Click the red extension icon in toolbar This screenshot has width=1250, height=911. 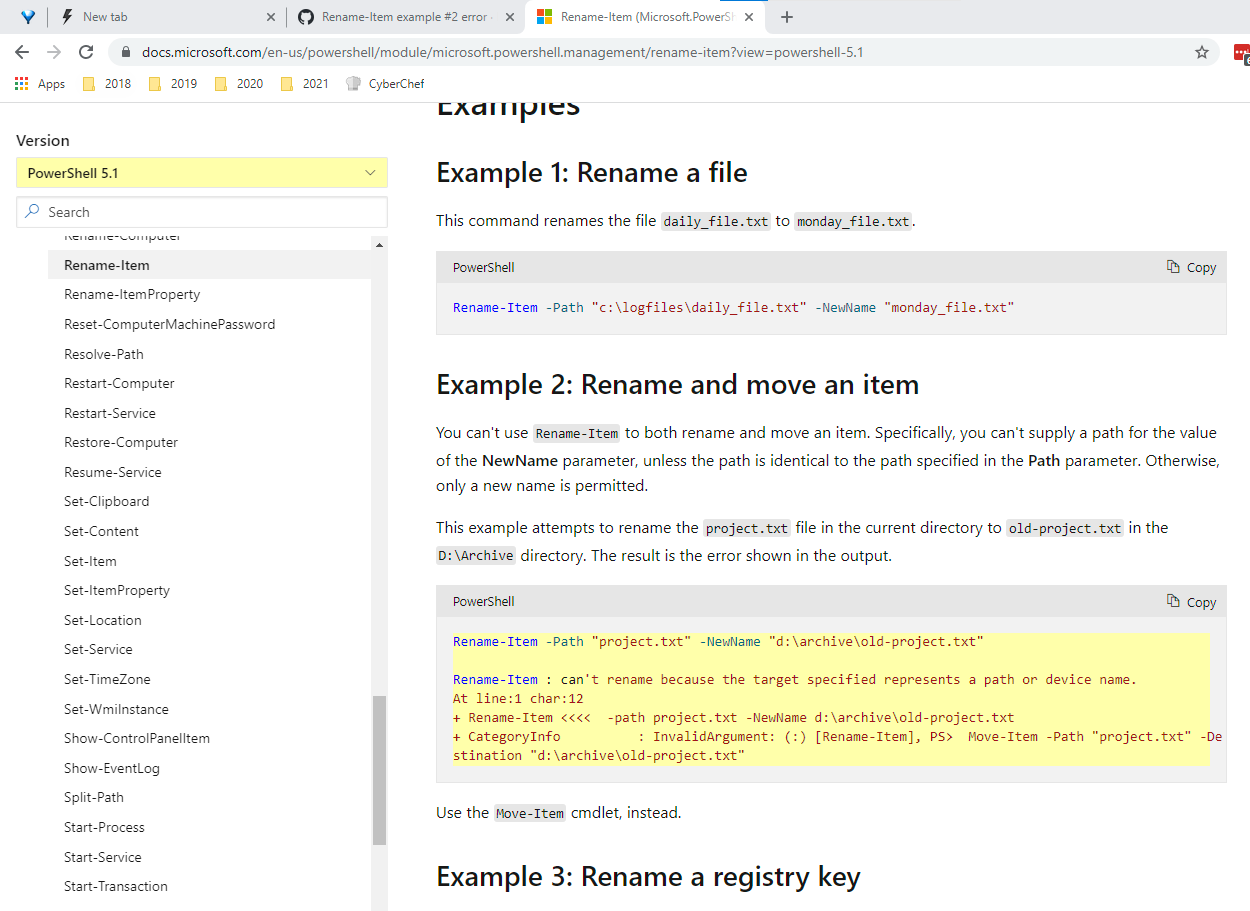pos(1241,52)
